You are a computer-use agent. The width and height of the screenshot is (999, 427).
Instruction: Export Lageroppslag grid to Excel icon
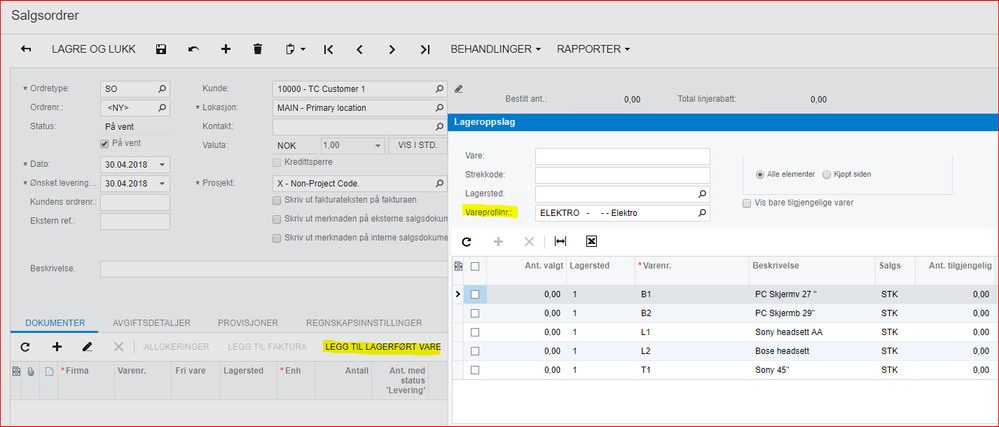point(591,241)
